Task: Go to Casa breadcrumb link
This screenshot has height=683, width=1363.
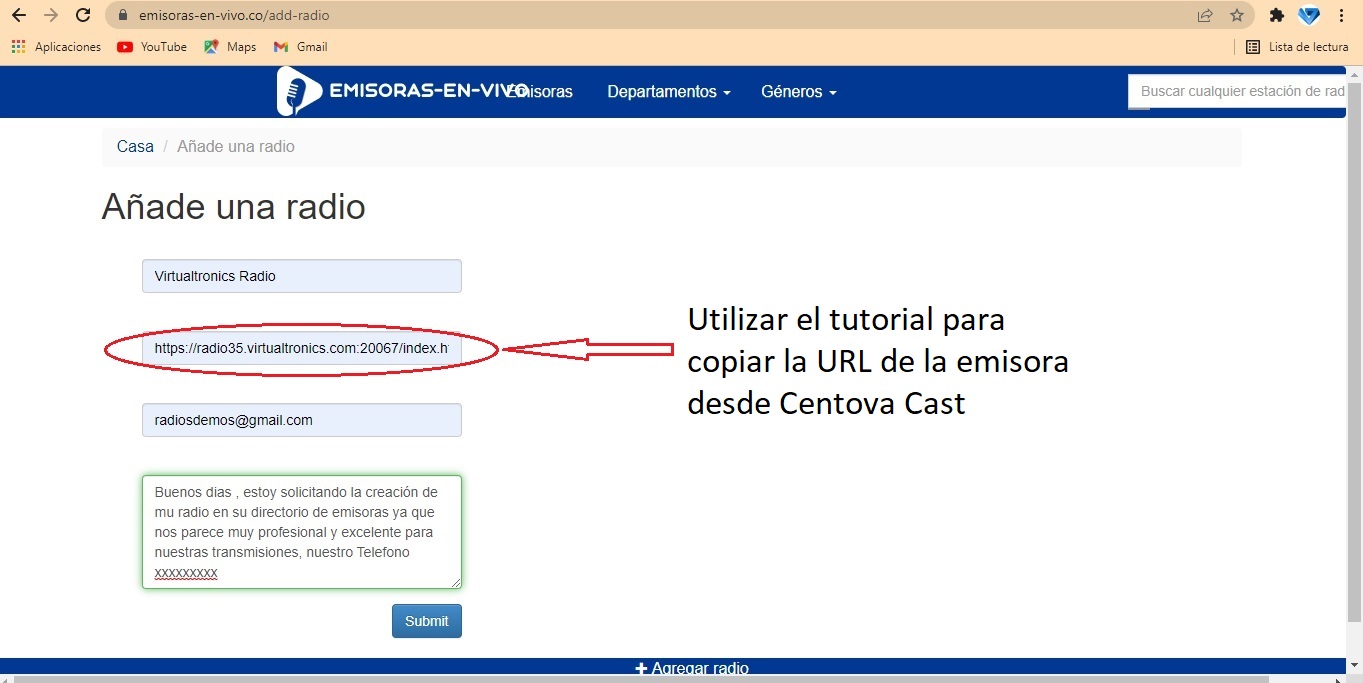Action: [135, 147]
